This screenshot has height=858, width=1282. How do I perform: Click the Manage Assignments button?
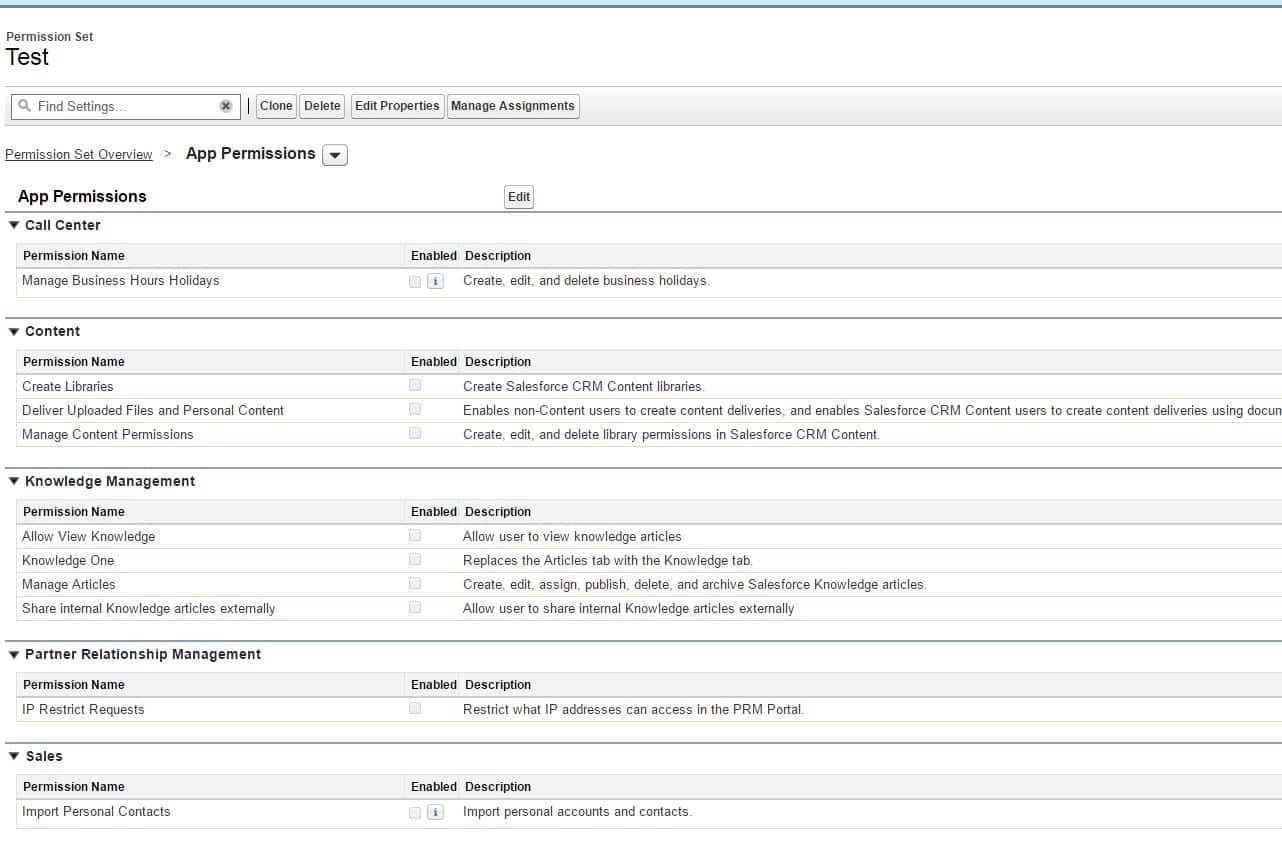(513, 106)
